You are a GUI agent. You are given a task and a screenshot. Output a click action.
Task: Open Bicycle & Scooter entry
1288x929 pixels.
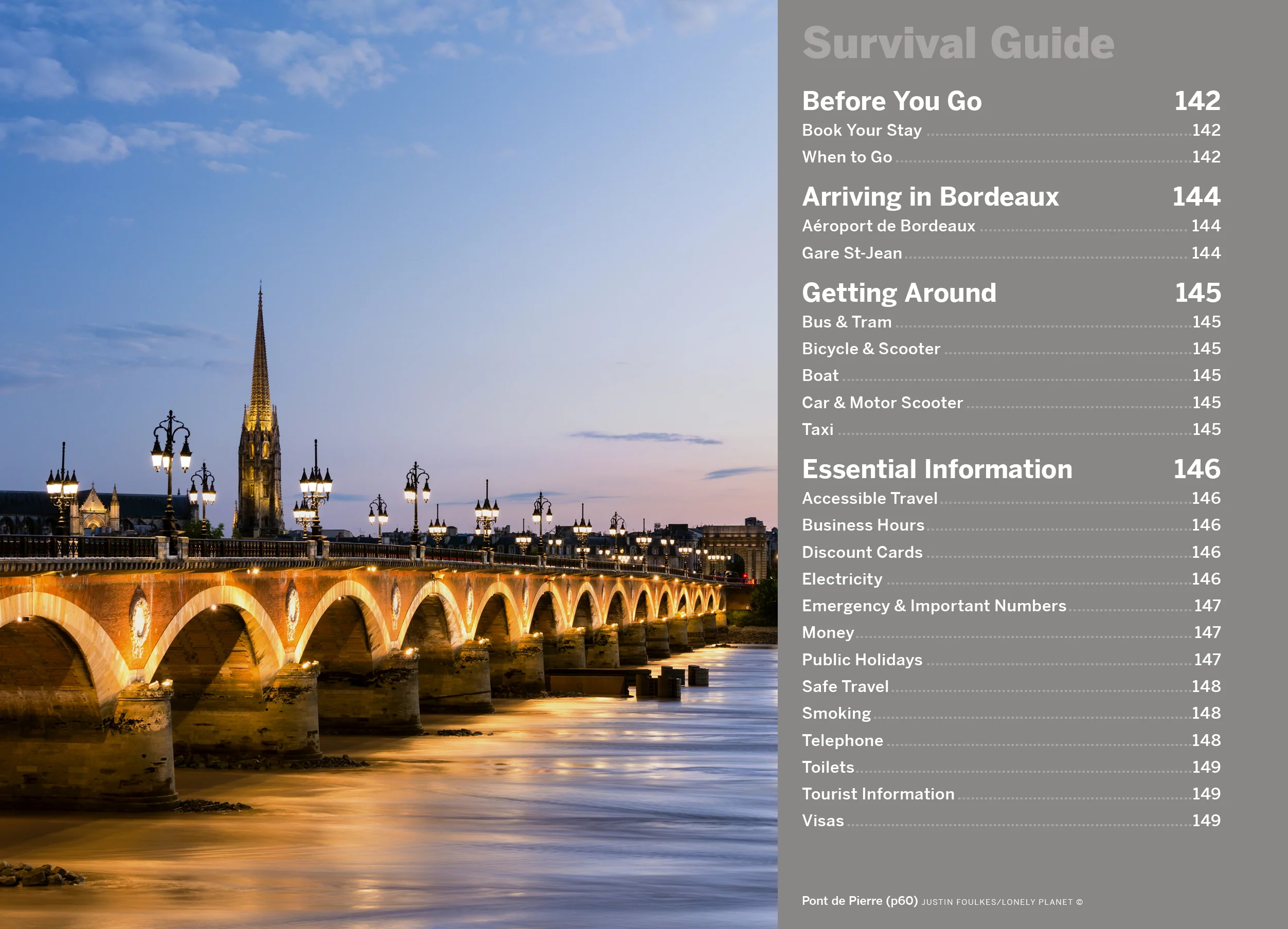[871, 349]
